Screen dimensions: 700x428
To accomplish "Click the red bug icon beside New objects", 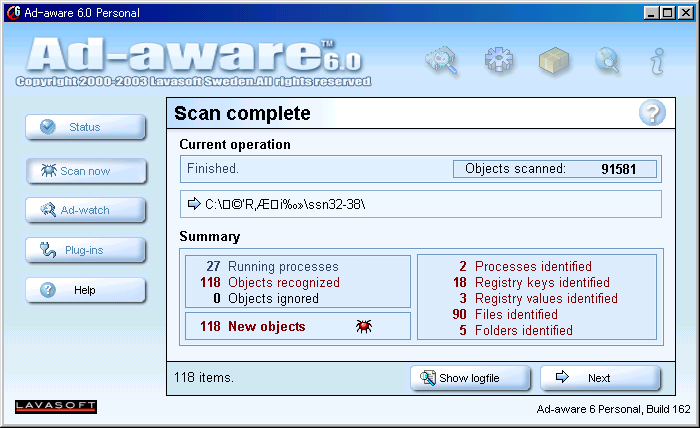I will (364, 327).
